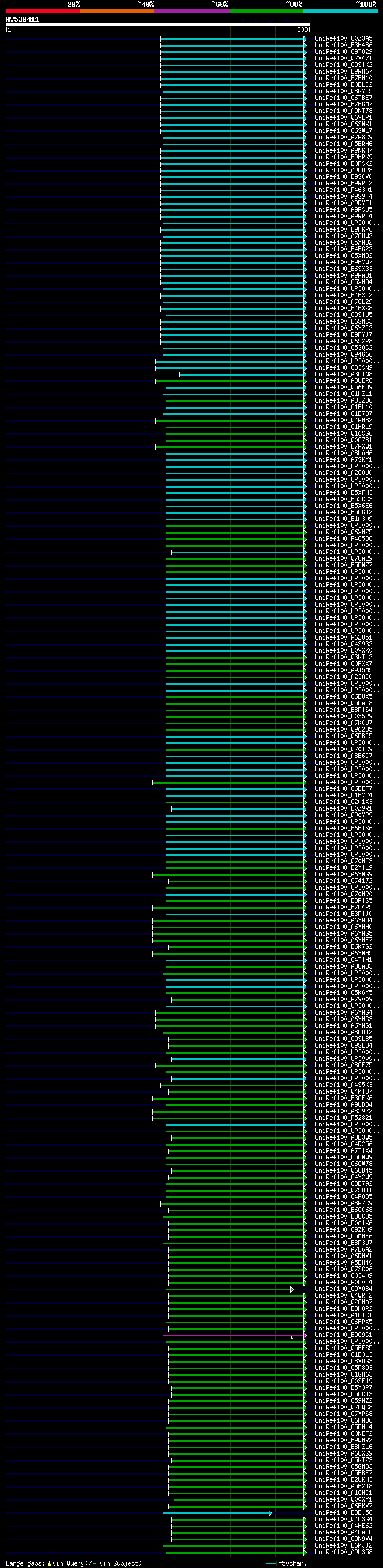Select the UniRef100_A6YNG9 label

tap(344, 875)
